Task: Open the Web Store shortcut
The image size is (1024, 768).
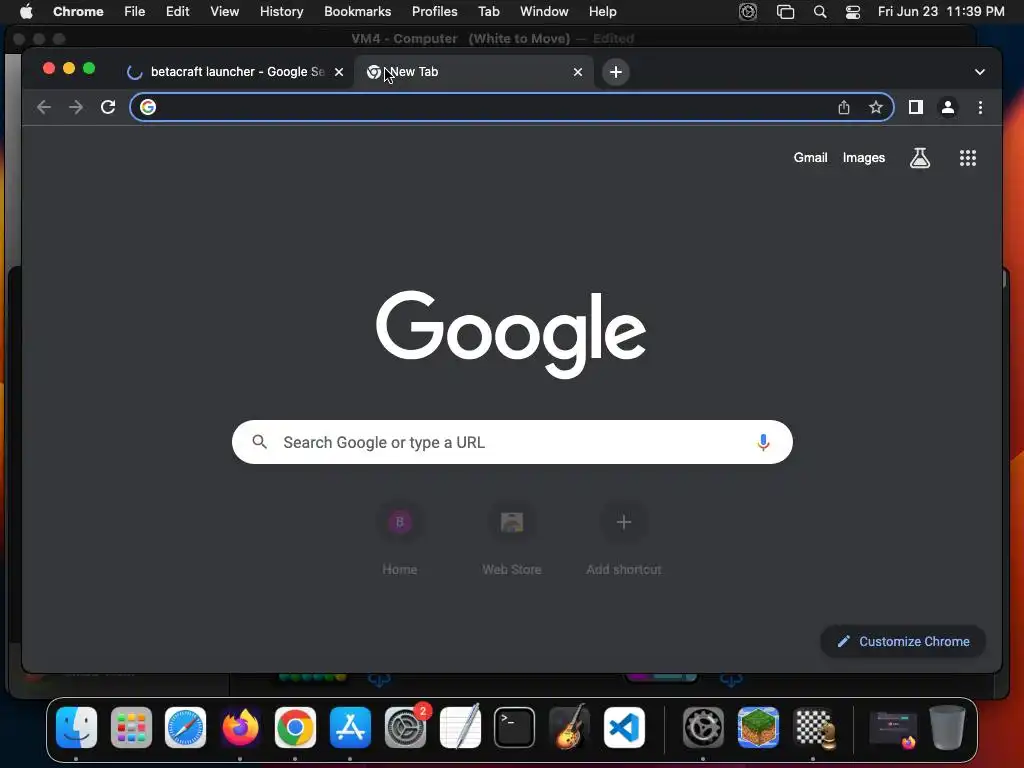Action: (x=512, y=540)
